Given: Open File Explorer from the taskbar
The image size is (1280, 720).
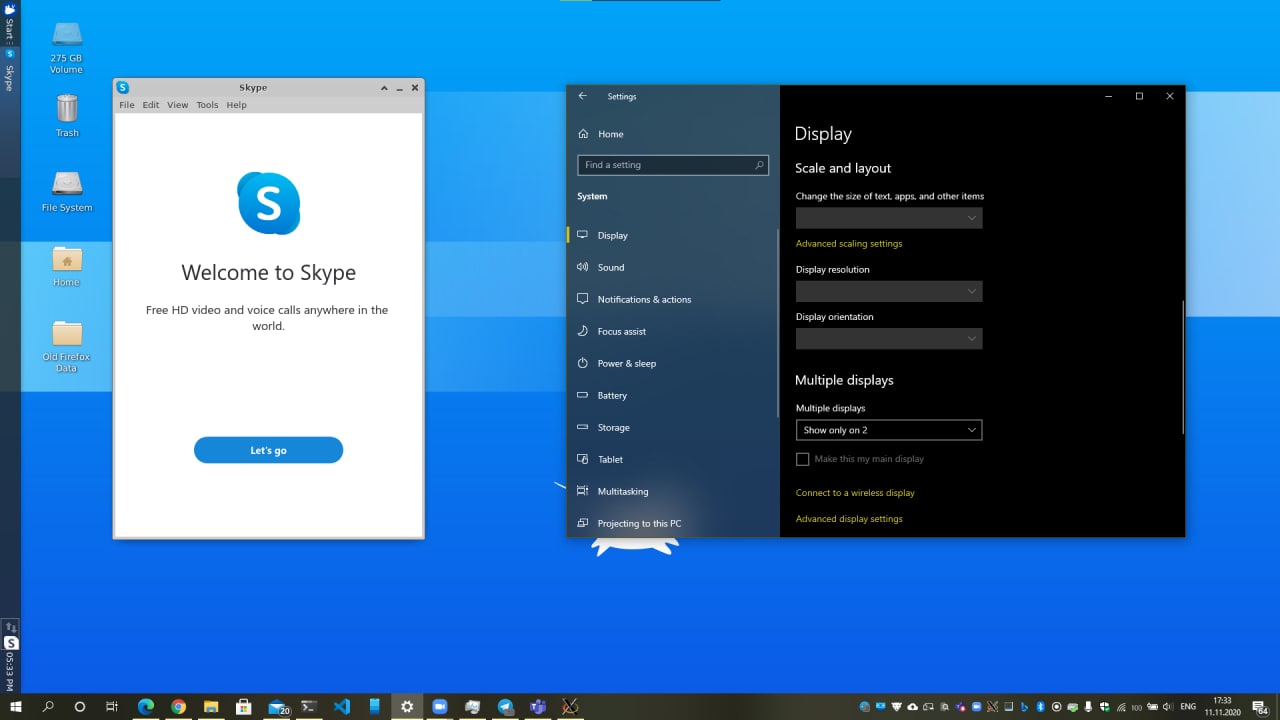Looking at the screenshot, I should pos(210,707).
